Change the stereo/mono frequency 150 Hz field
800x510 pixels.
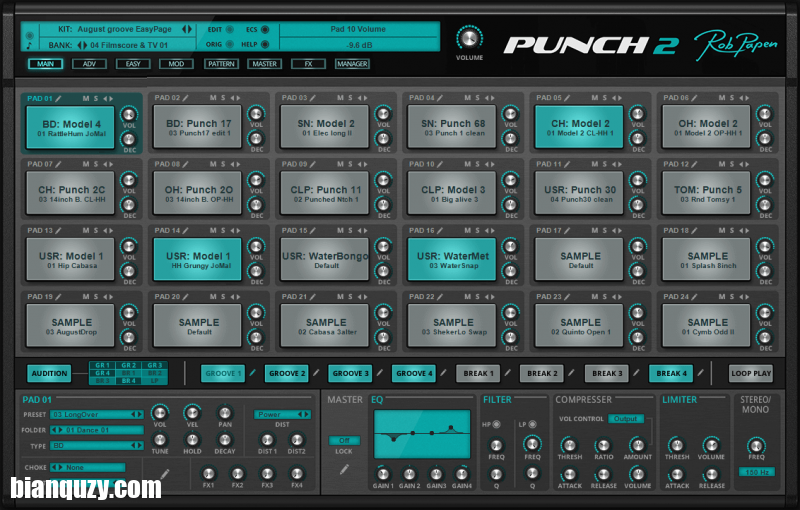click(x=757, y=472)
